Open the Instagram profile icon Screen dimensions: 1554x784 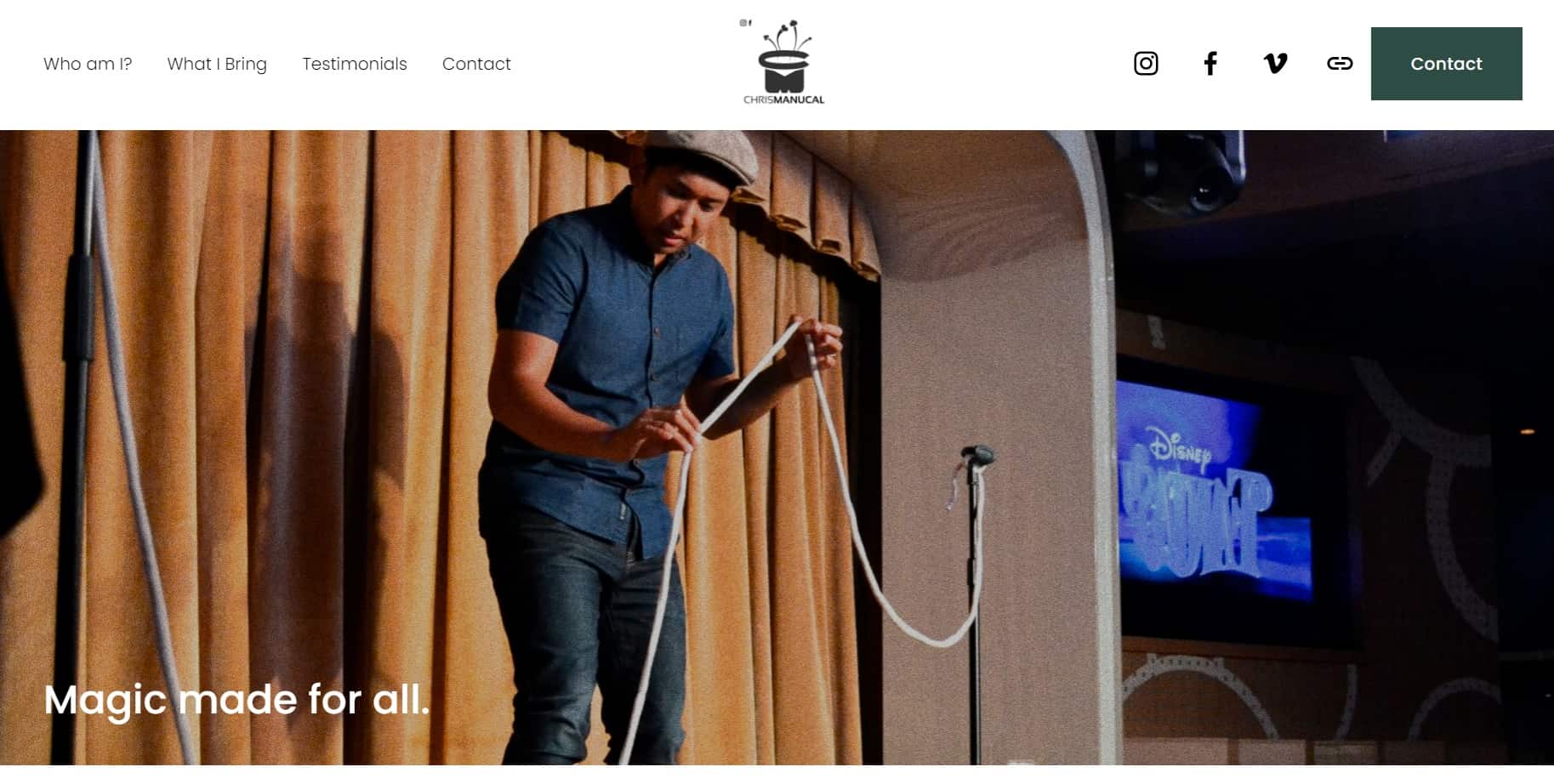(1146, 64)
